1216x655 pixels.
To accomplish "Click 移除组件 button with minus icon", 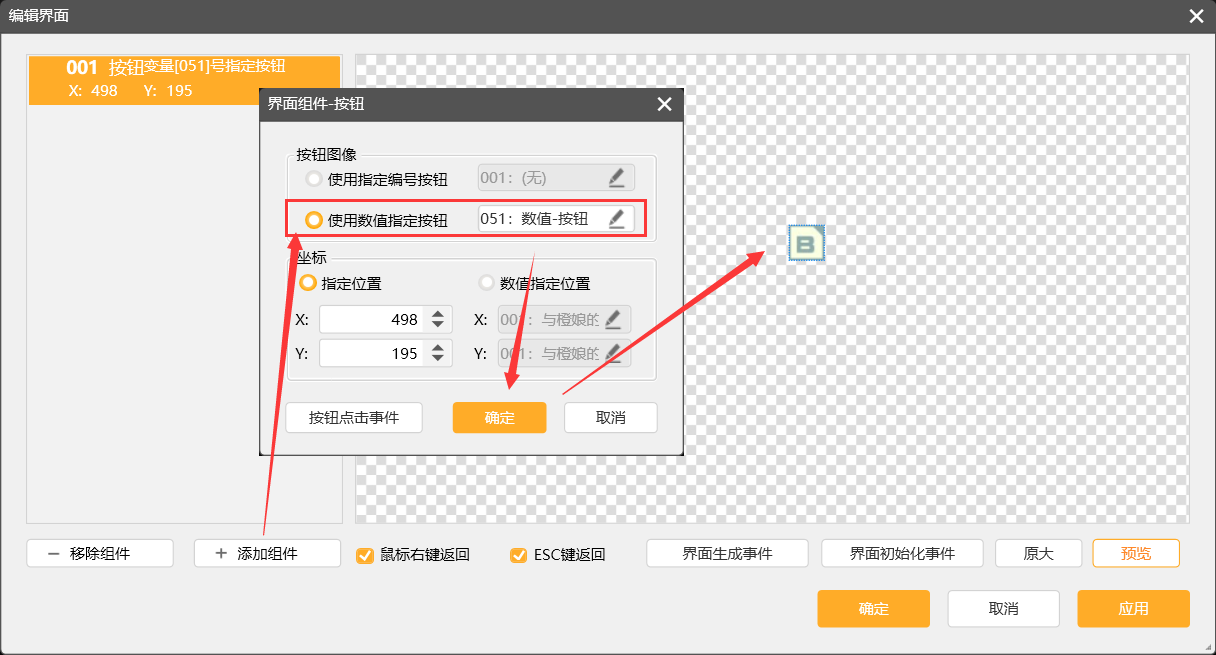I will [x=100, y=553].
